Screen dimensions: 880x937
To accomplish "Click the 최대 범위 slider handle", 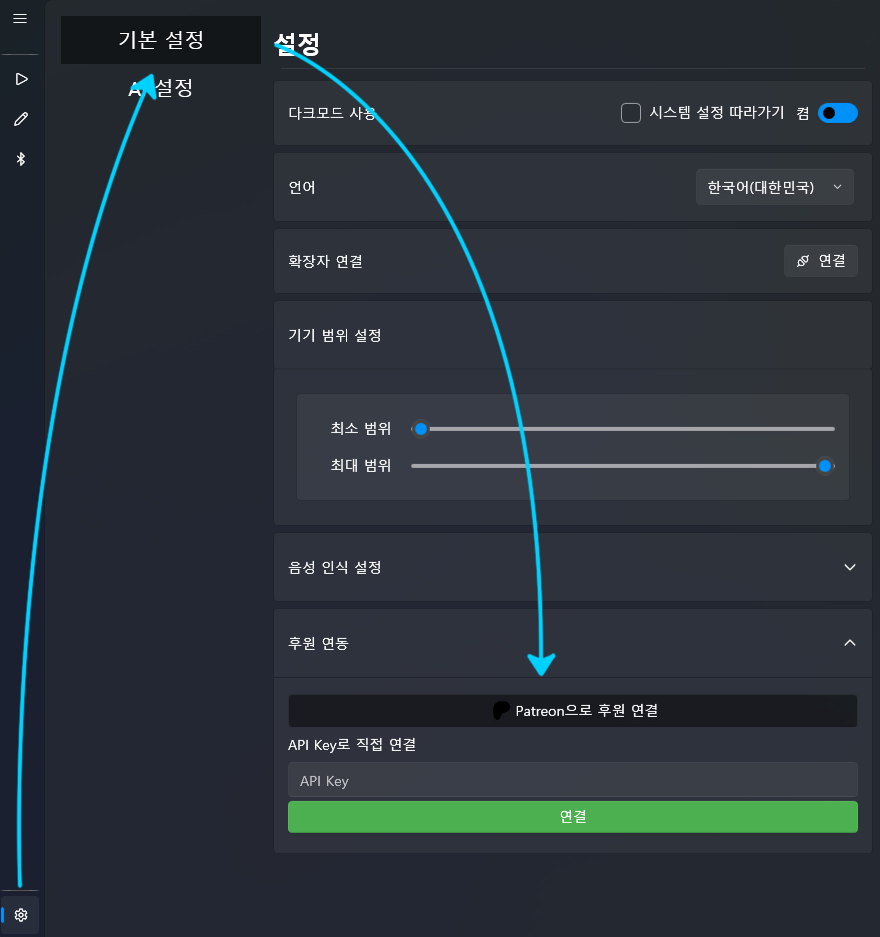I will click(x=825, y=465).
